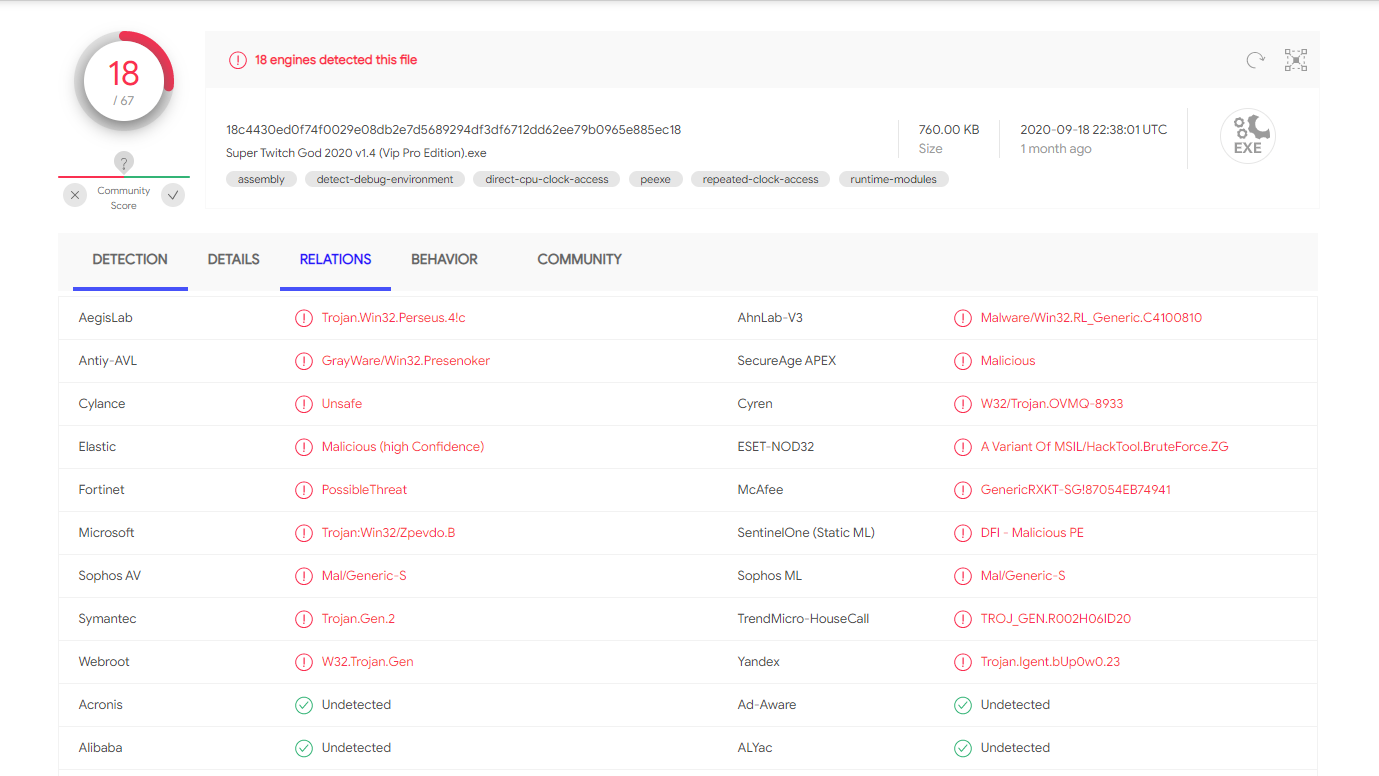The width and height of the screenshot is (1379, 776).
Task: Click the EXE file type icon
Action: click(1247, 136)
